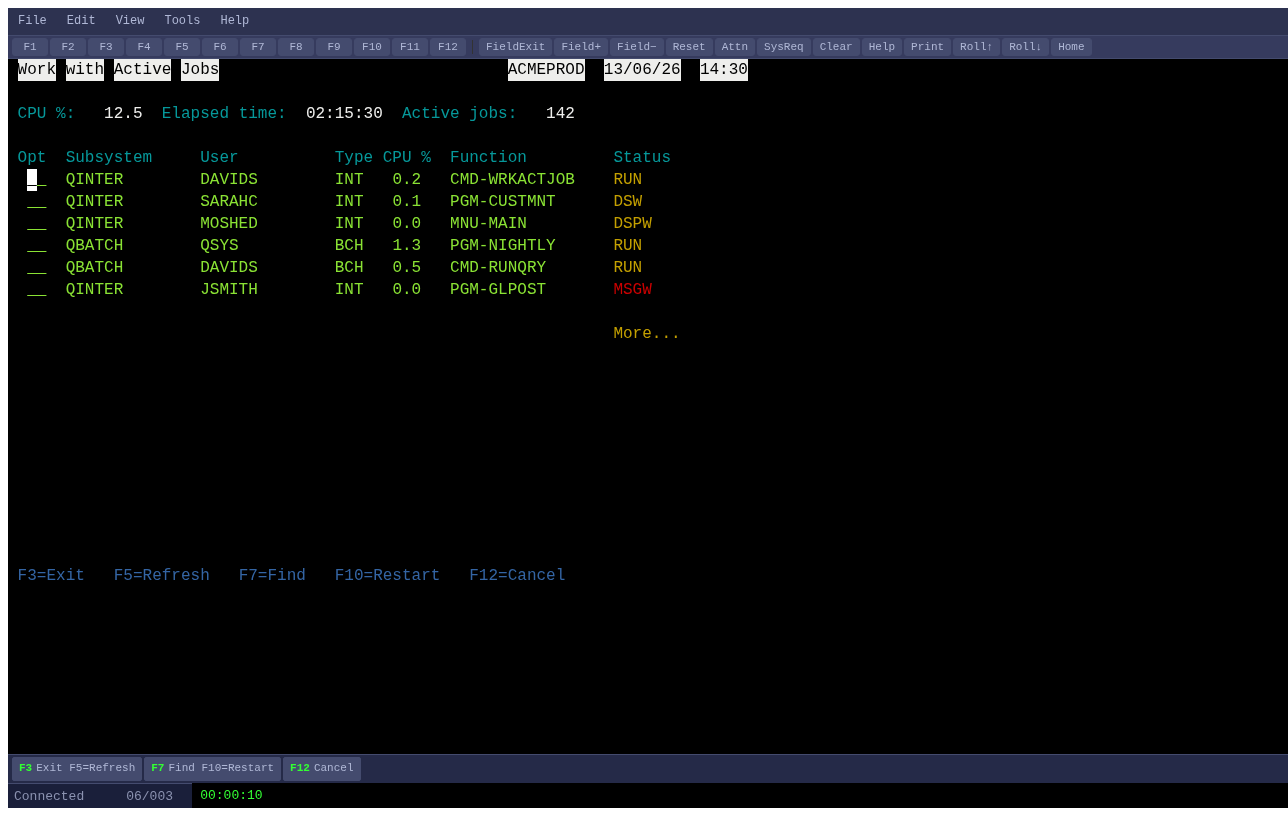Click the F12=Cancel label in the terminal screen
Screen dimensions: 1288x816
tap(517, 576)
